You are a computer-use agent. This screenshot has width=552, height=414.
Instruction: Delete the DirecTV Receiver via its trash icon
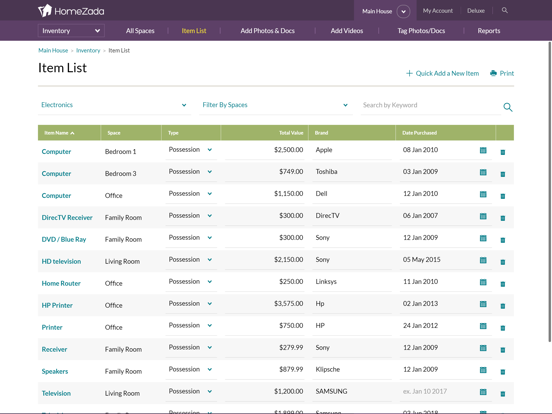coord(503,218)
